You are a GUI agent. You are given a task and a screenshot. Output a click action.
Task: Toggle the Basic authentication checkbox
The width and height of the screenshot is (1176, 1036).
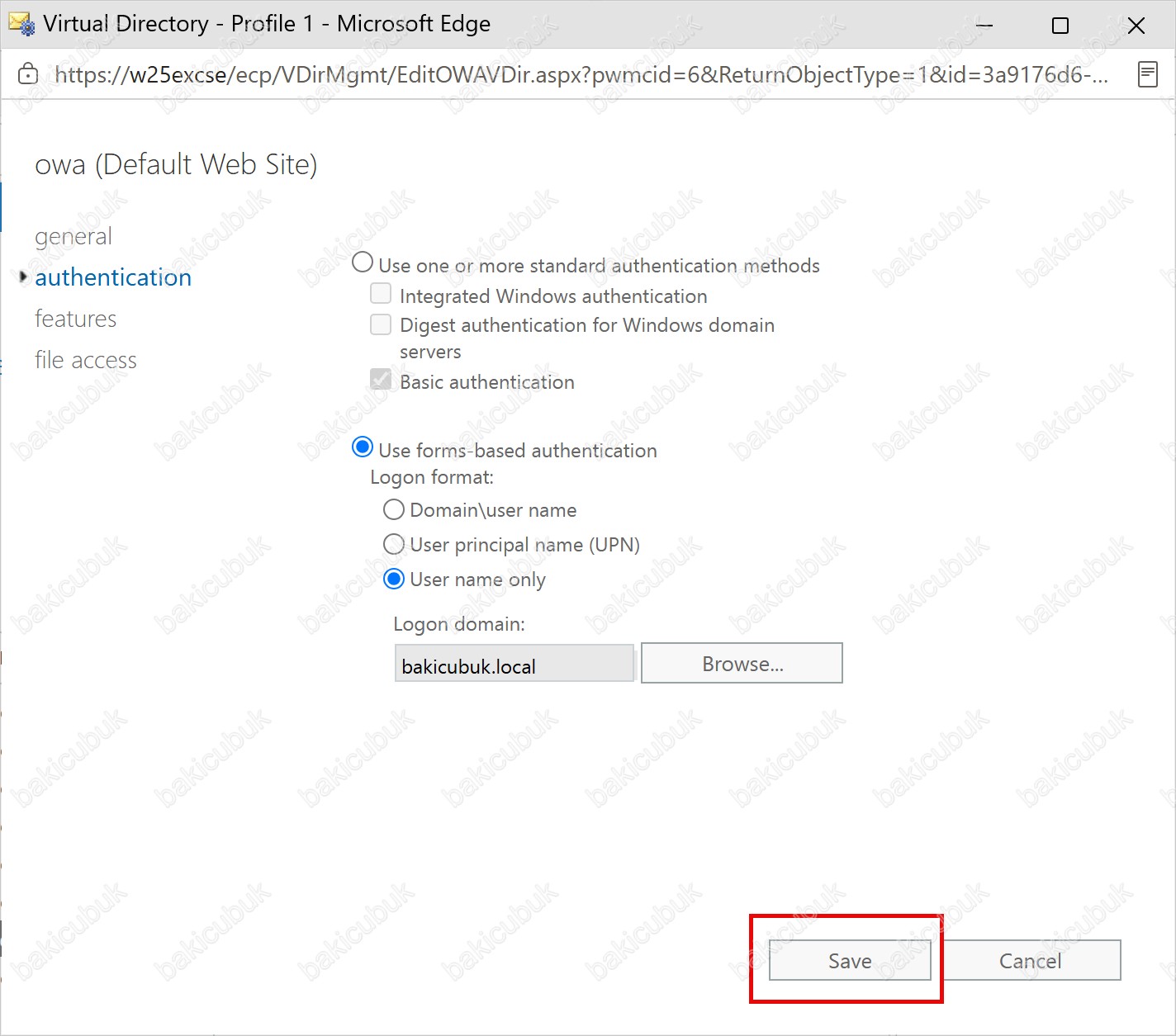[x=381, y=380]
